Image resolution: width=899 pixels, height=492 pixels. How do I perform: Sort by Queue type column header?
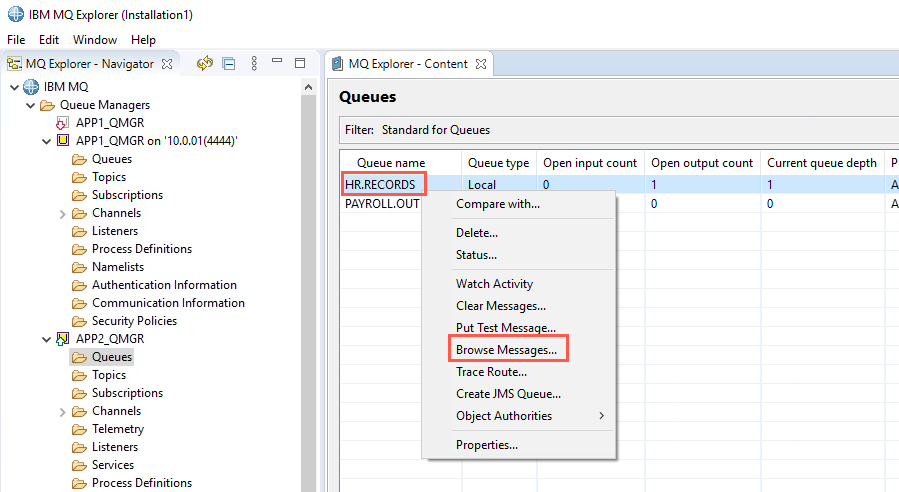[x=499, y=163]
